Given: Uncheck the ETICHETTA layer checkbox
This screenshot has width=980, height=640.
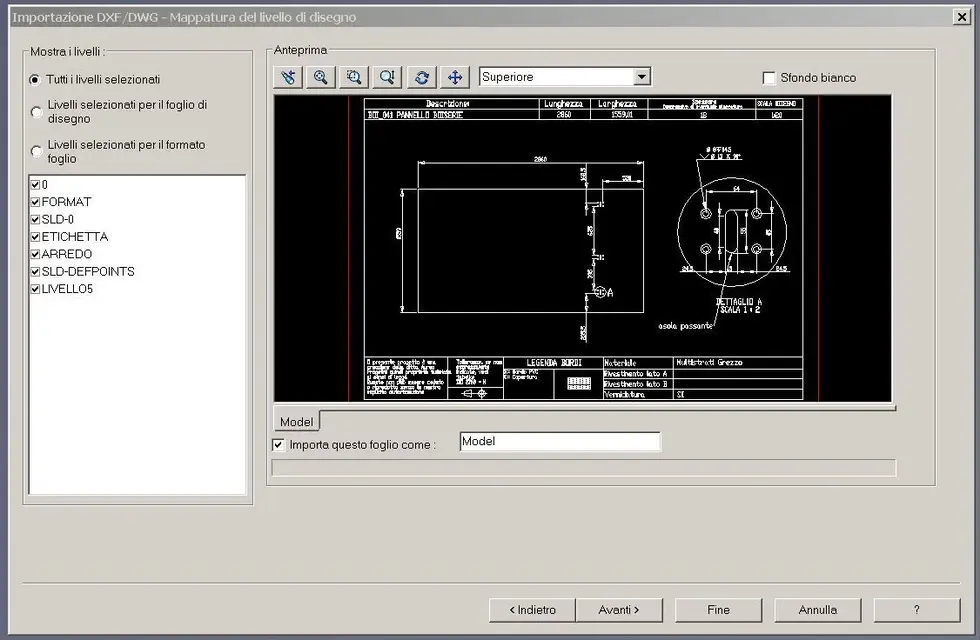Looking at the screenshot, I should (x=35, y=237).
